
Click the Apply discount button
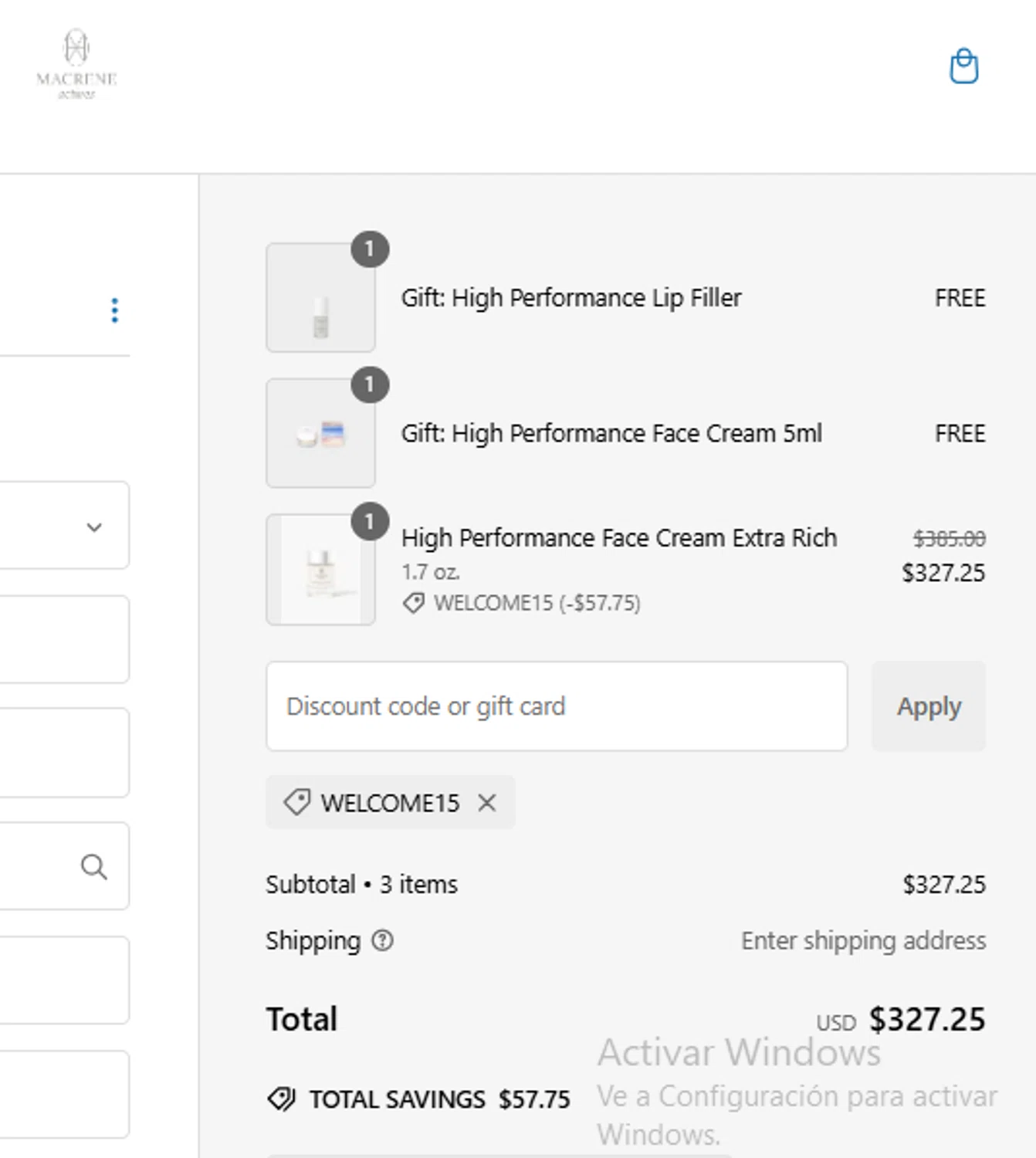(x=929, y=706)
